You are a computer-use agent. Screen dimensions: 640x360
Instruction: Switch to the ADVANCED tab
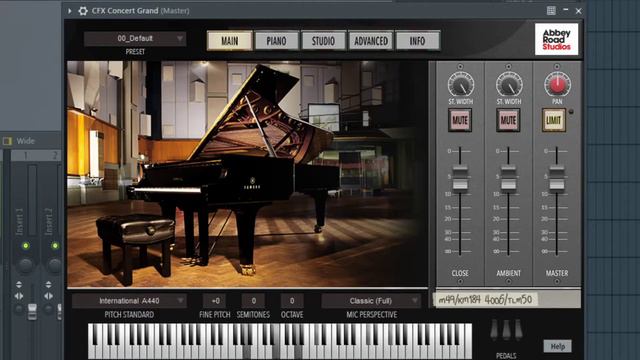coord(371,41)
